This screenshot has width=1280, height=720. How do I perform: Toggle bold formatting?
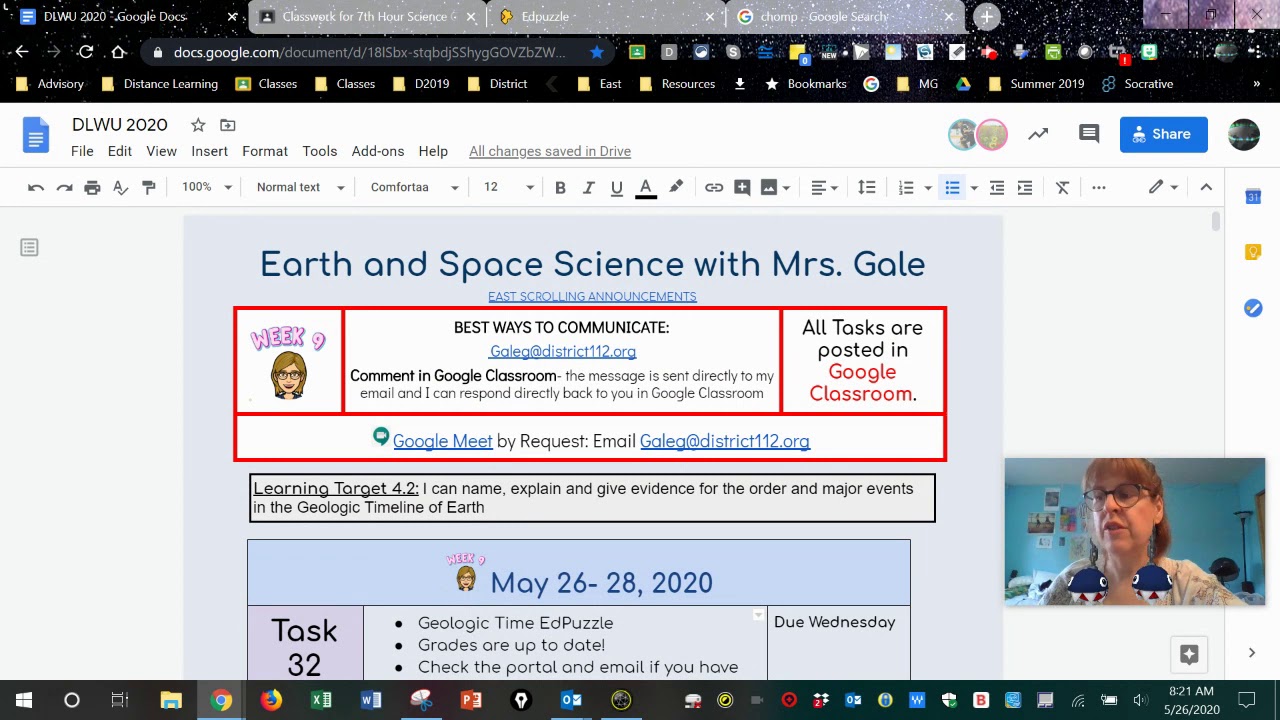pyautogui.click(x=560, y=187)
